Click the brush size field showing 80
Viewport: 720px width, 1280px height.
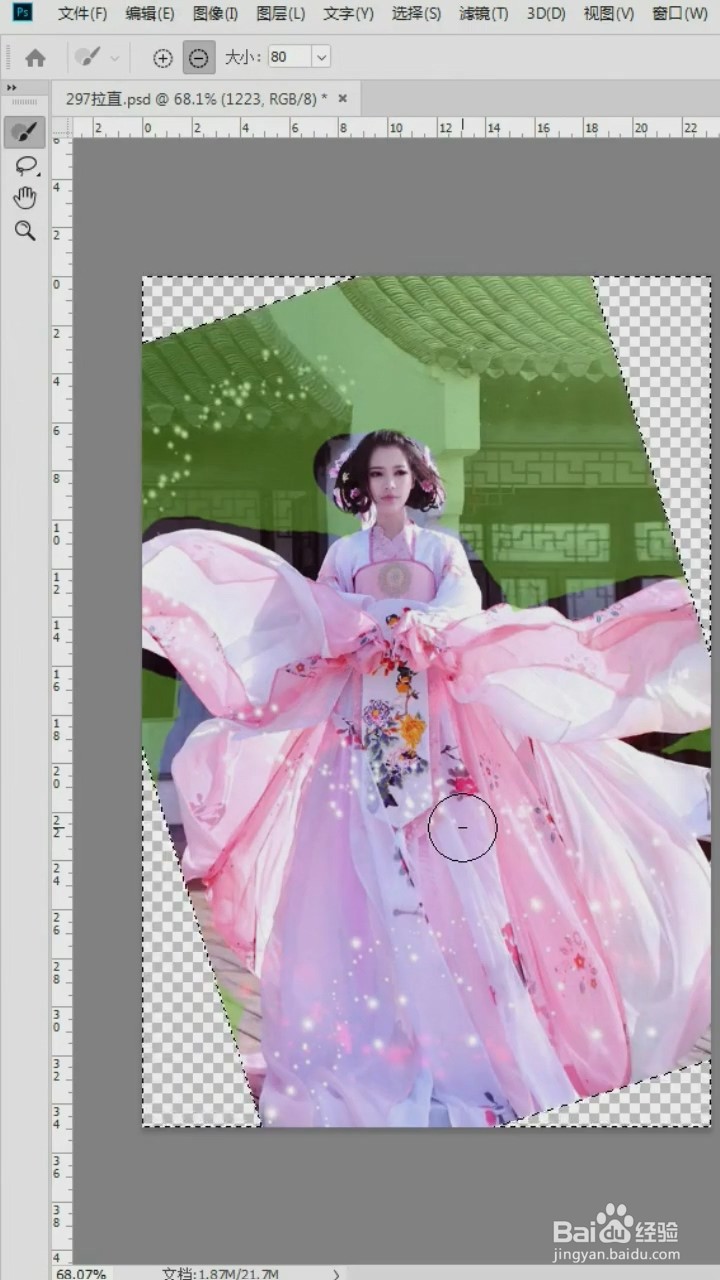pos(289,57)
